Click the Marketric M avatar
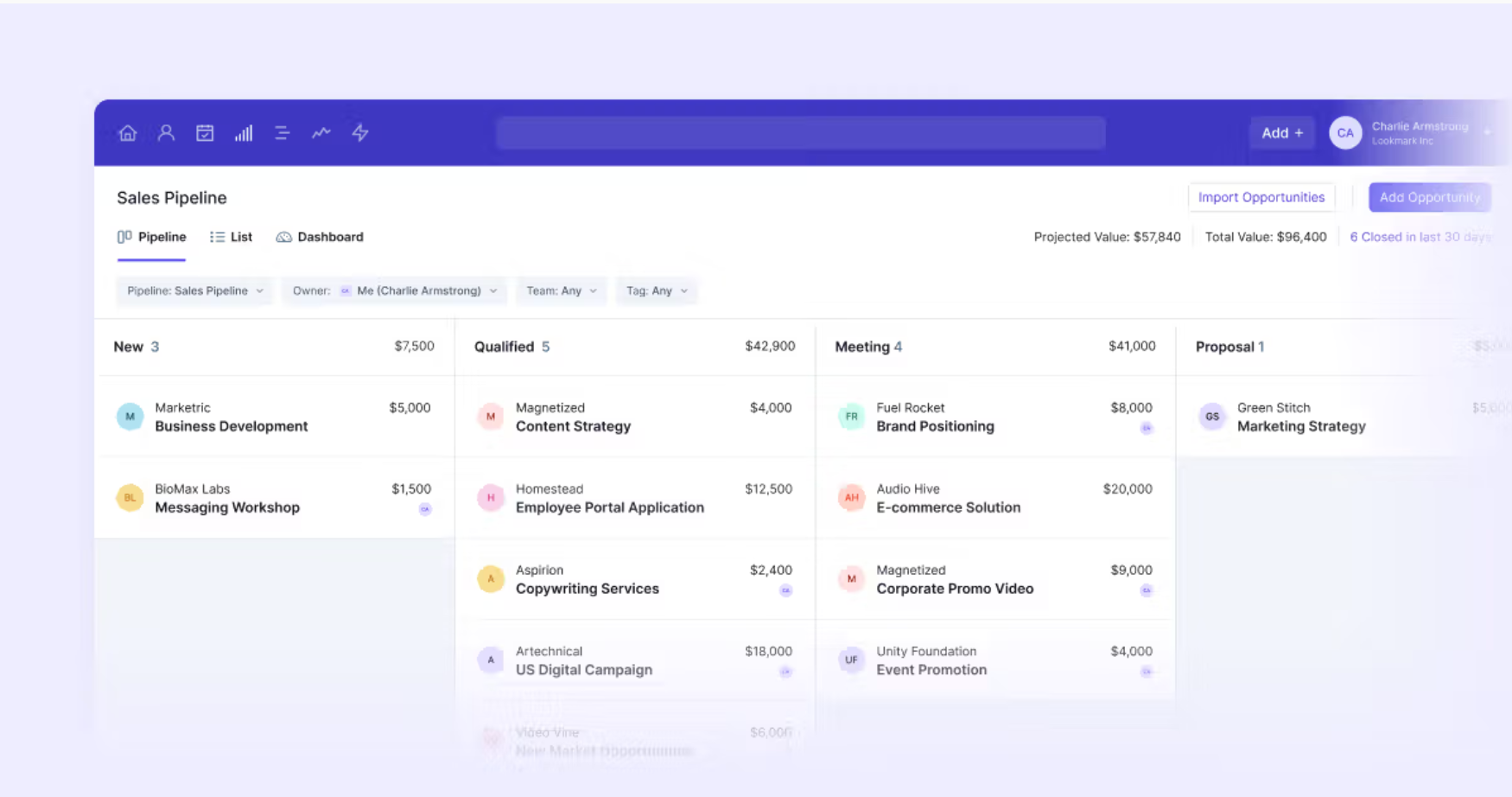Image resolution: width=1512 pixels, height=797 pixels. tap(130, 417)
